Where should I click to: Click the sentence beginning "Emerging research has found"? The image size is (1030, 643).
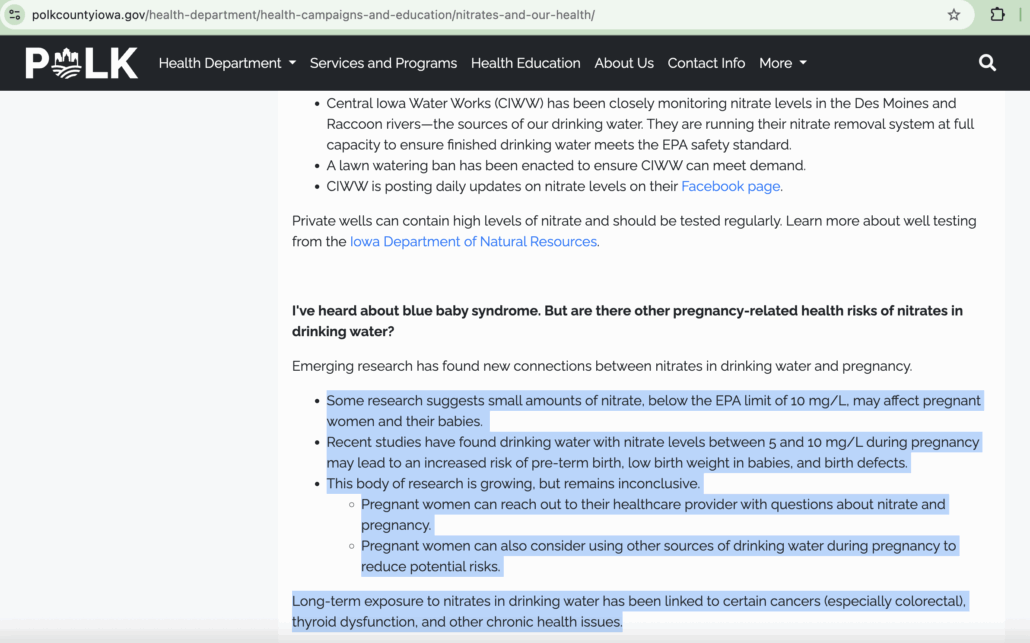[x=601, y=366]
